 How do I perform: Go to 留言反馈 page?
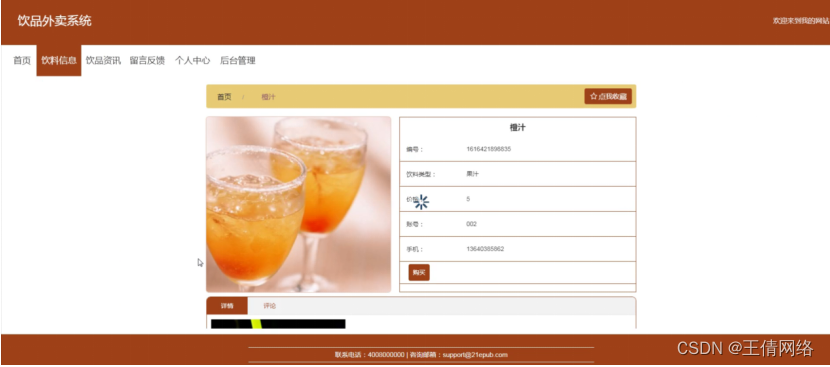click(x=147, y=60)
